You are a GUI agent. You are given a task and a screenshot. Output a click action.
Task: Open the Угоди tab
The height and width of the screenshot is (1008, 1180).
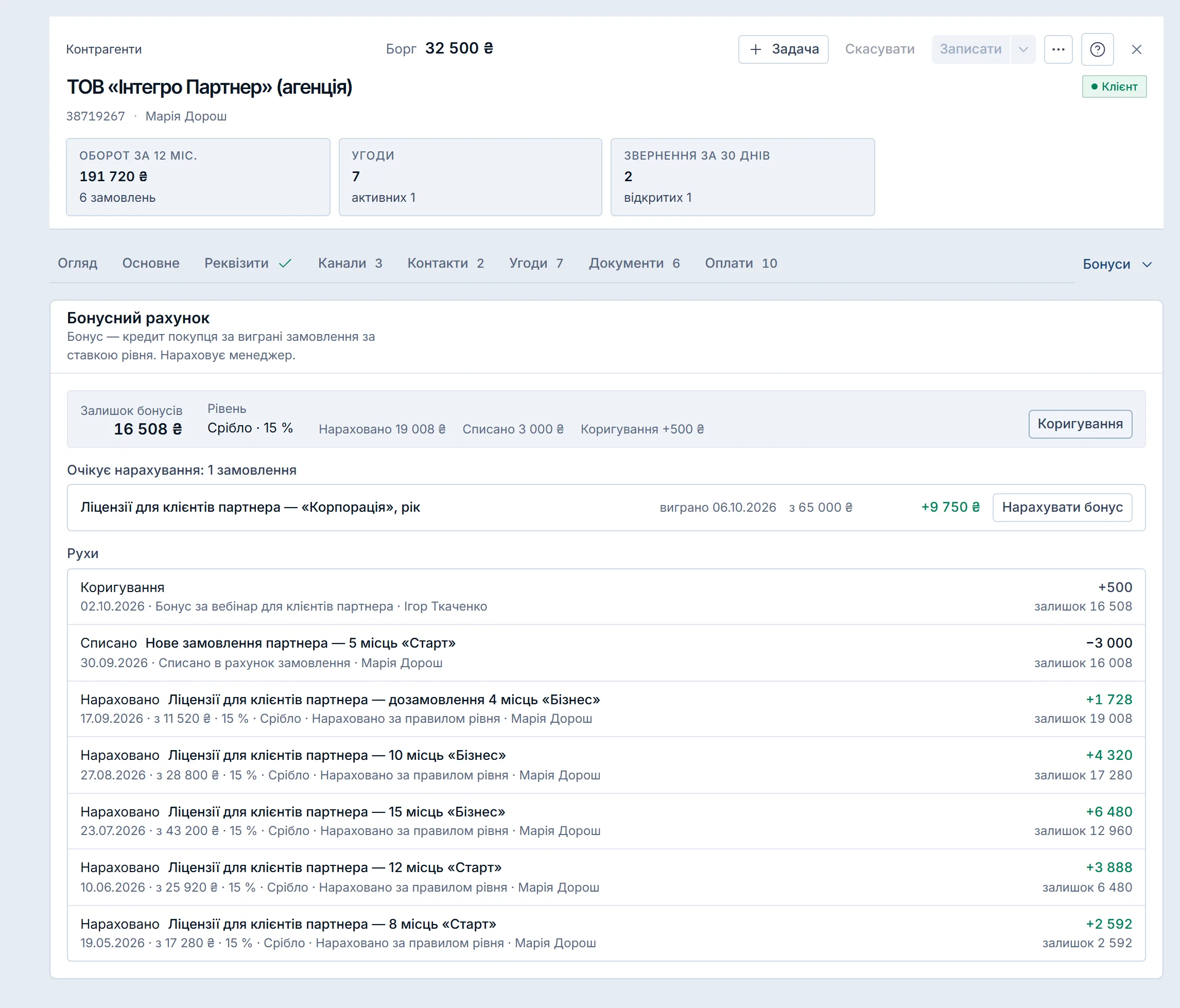[x=536, y=263]
